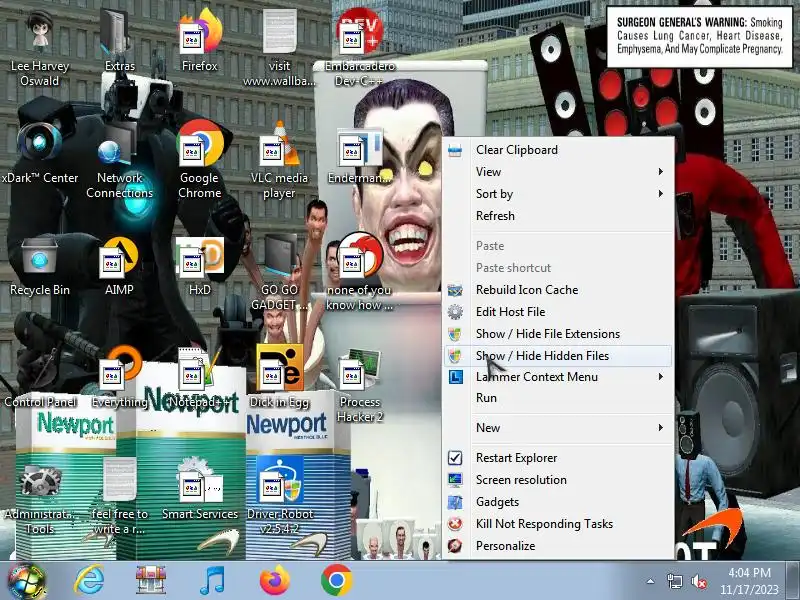This screenshot has width=800, height=600.
Task: Click the checkbox icon beside Restart Explorer
Action: pyautogui.click(x=455, y=458)
